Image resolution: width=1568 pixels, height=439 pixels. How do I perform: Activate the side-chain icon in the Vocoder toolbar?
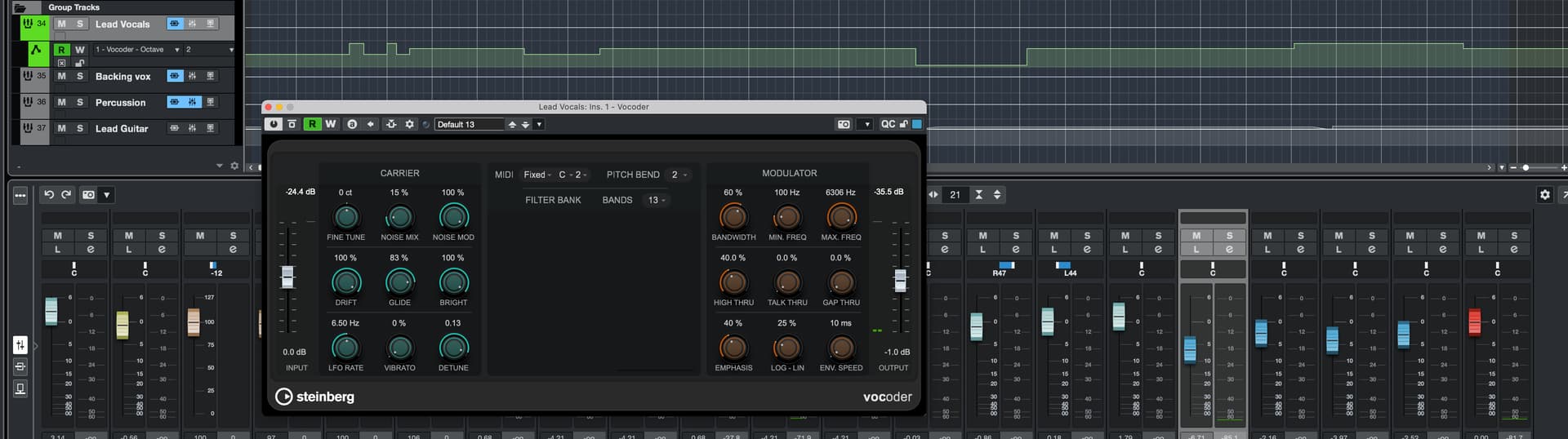(391, 124)
